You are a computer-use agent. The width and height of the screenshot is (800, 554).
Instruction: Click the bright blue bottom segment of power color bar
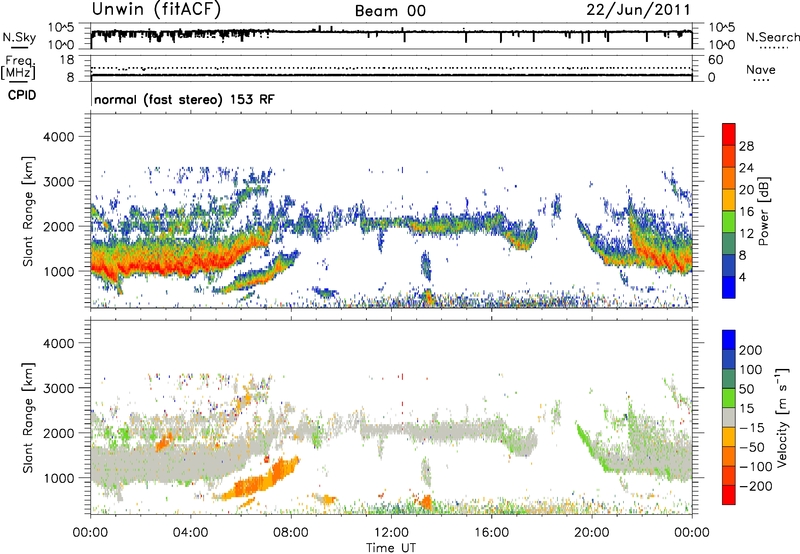click(x=729, y=287)
